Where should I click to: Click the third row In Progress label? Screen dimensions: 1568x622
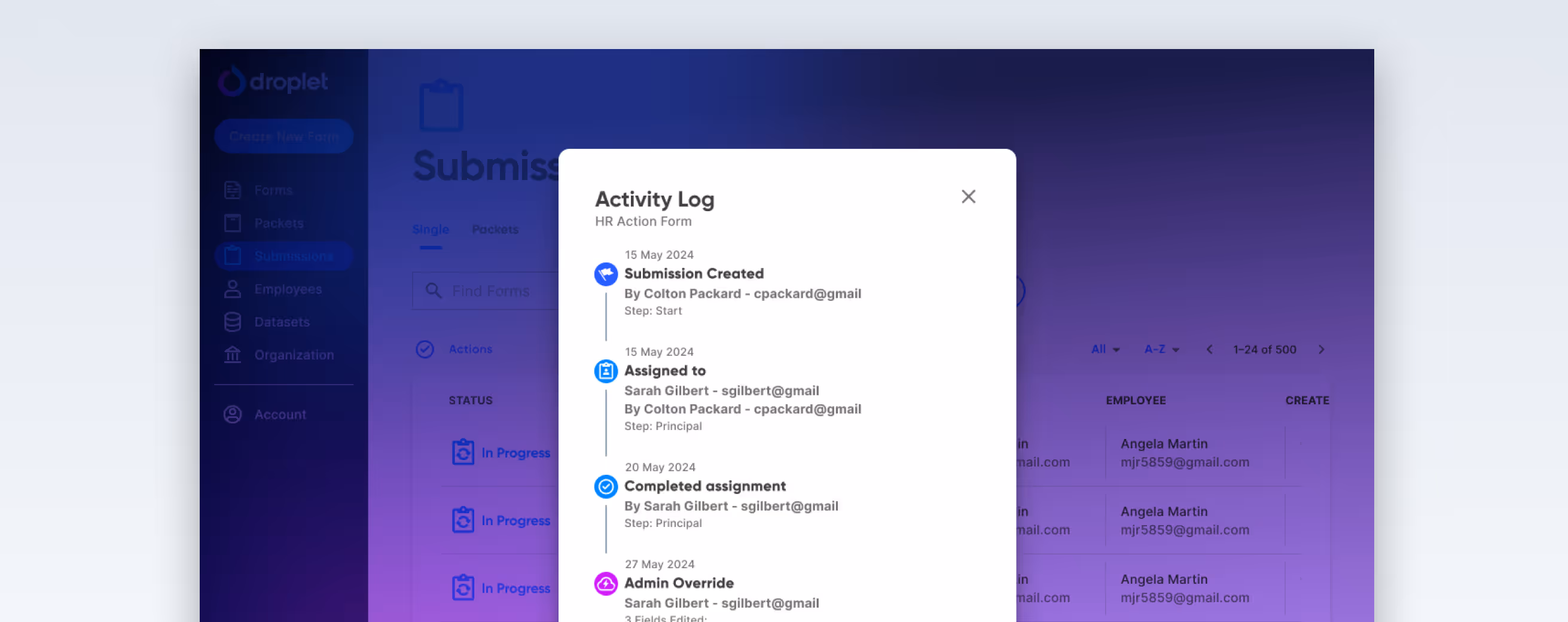[515, 589]
